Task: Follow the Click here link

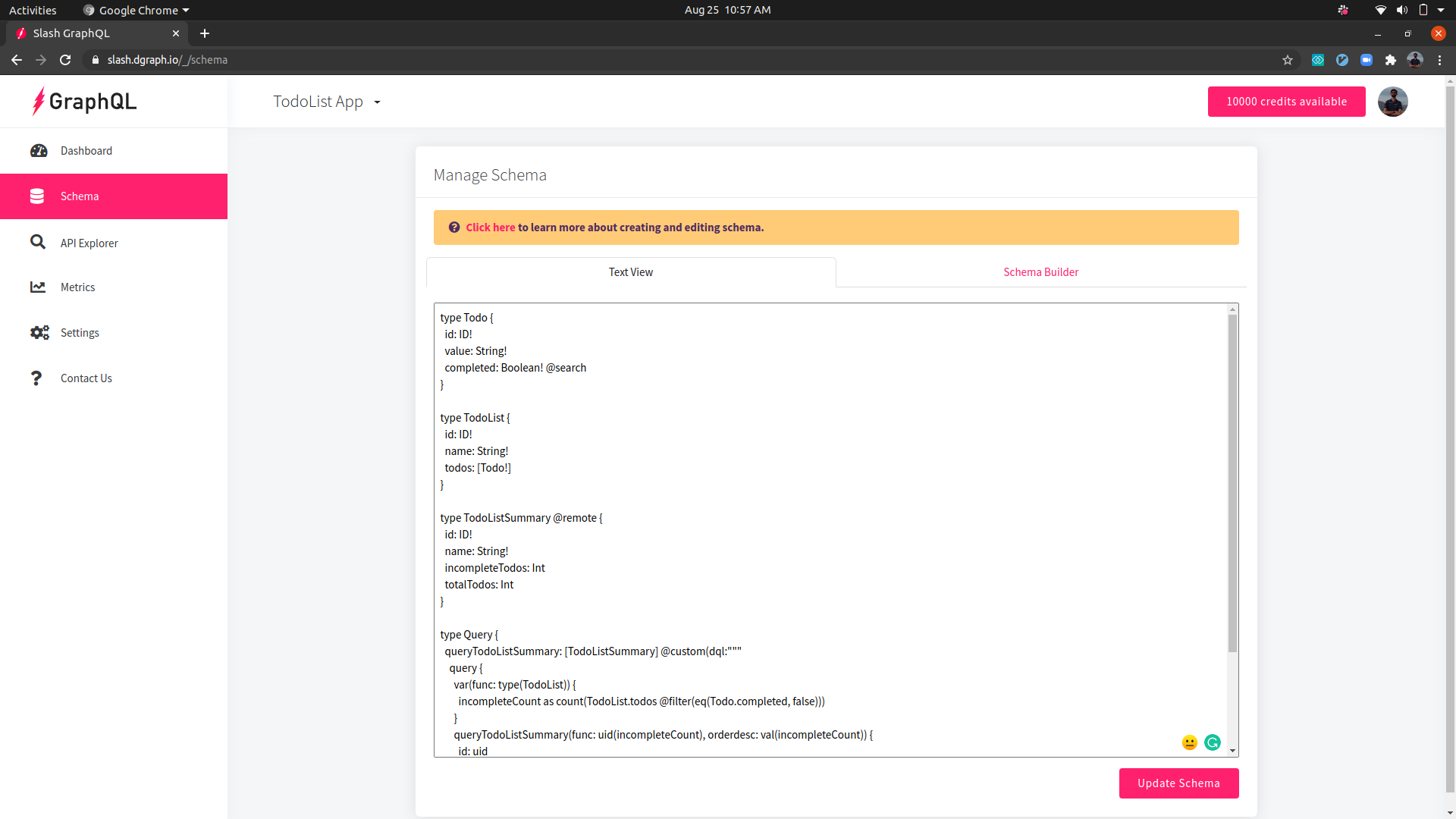Action: pyautogui.click(x=490, y=227)
